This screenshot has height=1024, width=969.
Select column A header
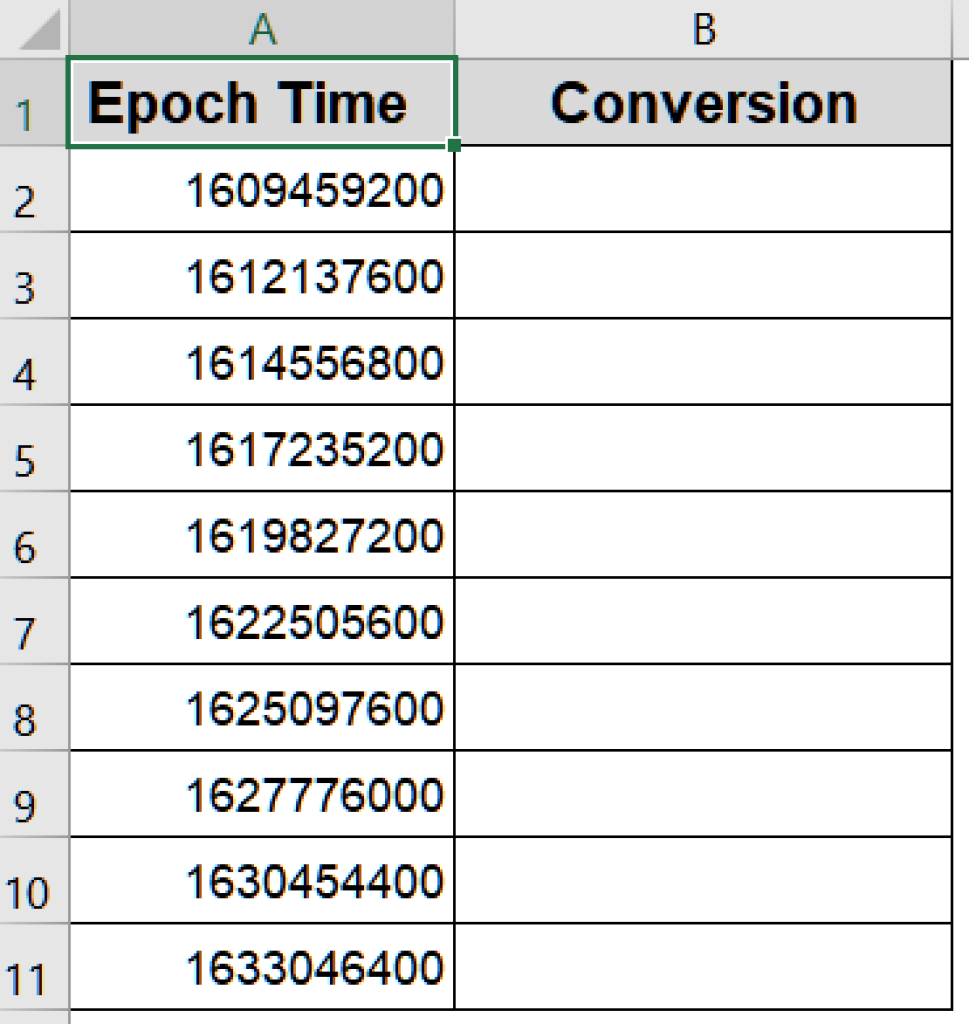262,28
